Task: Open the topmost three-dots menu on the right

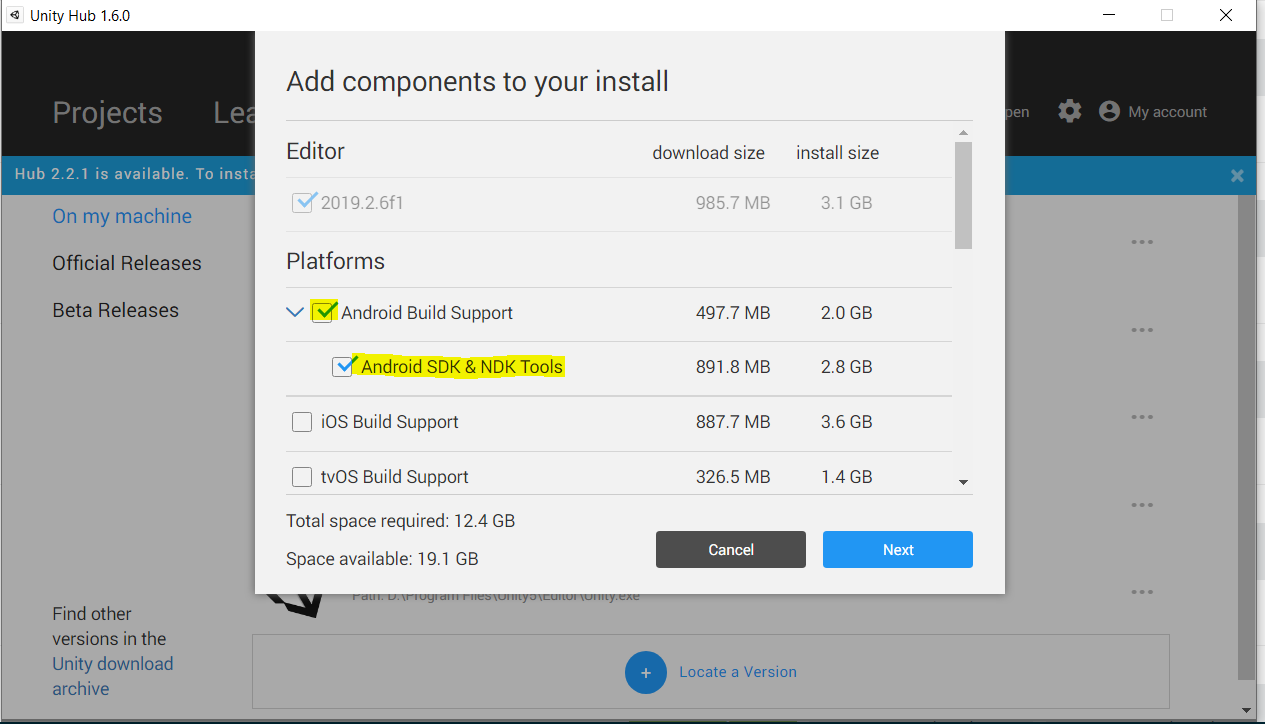Action: pyautogui.click(x=1143, y=242)
